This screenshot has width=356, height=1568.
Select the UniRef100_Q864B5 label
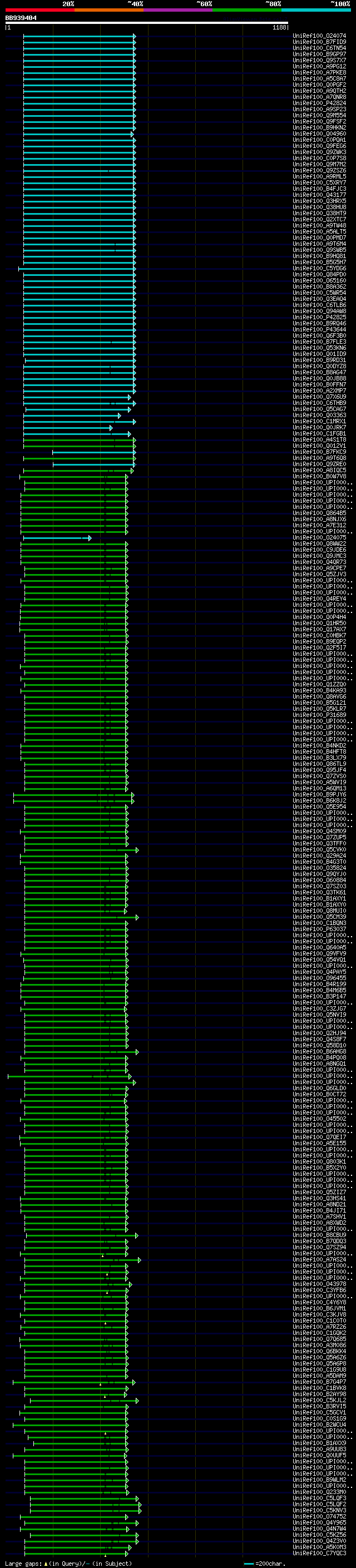tap(319, 513)
